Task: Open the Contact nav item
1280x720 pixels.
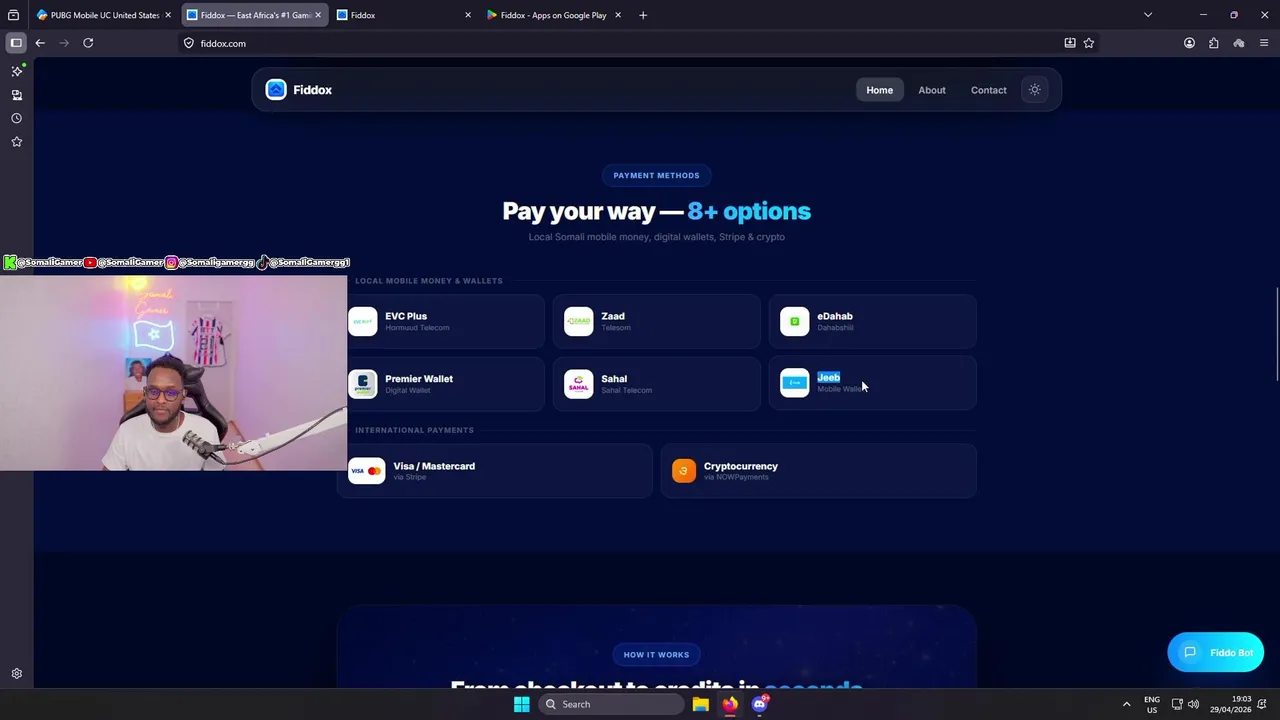Action: (988, 90)
